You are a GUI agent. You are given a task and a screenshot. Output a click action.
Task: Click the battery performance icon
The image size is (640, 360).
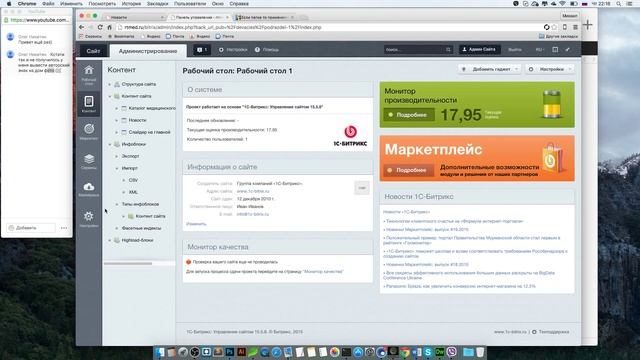click(x=552, y=104)
